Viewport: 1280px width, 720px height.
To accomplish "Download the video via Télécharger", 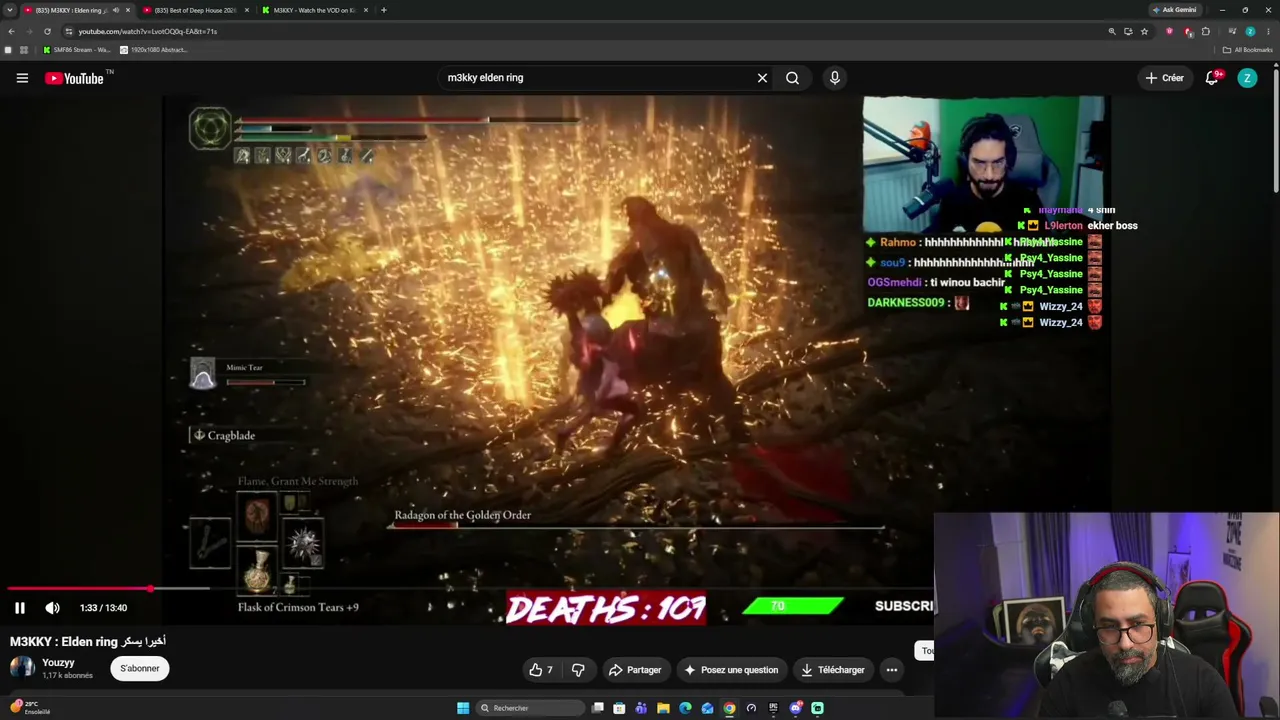I will (x=833, y=670).
